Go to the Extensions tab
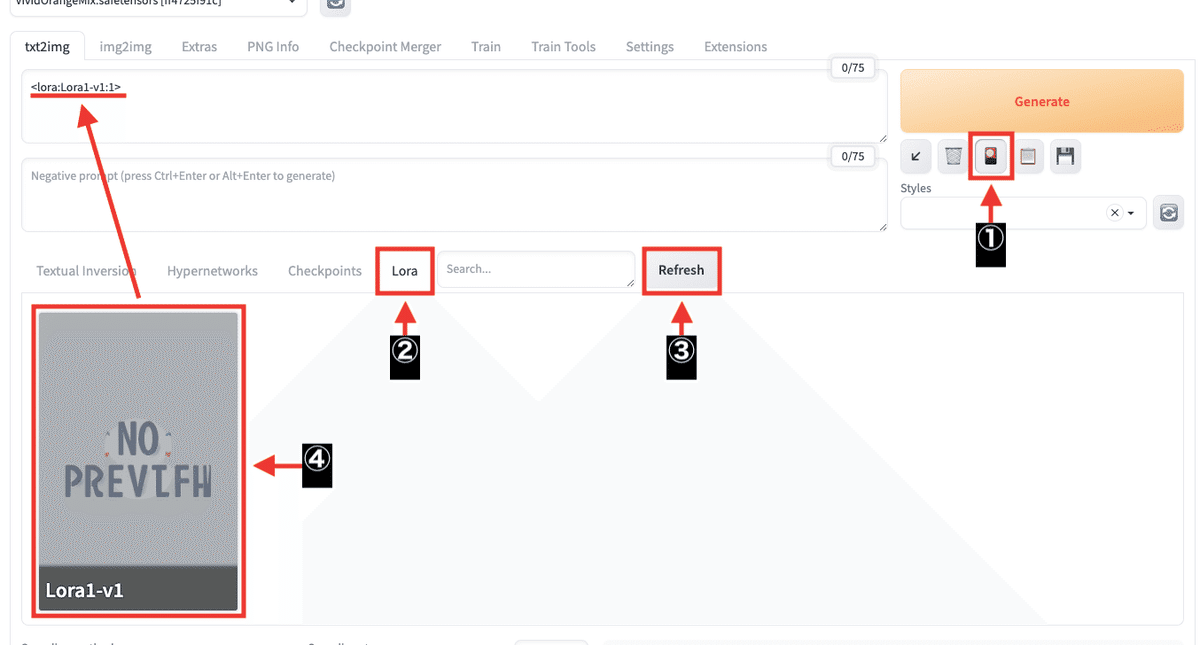The image size is (1200, 645). [x=735, y=46]
